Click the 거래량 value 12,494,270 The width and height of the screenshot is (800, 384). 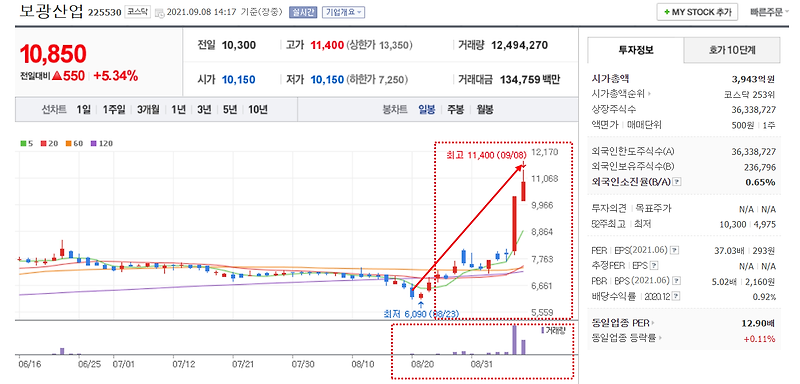click(519, 45)
